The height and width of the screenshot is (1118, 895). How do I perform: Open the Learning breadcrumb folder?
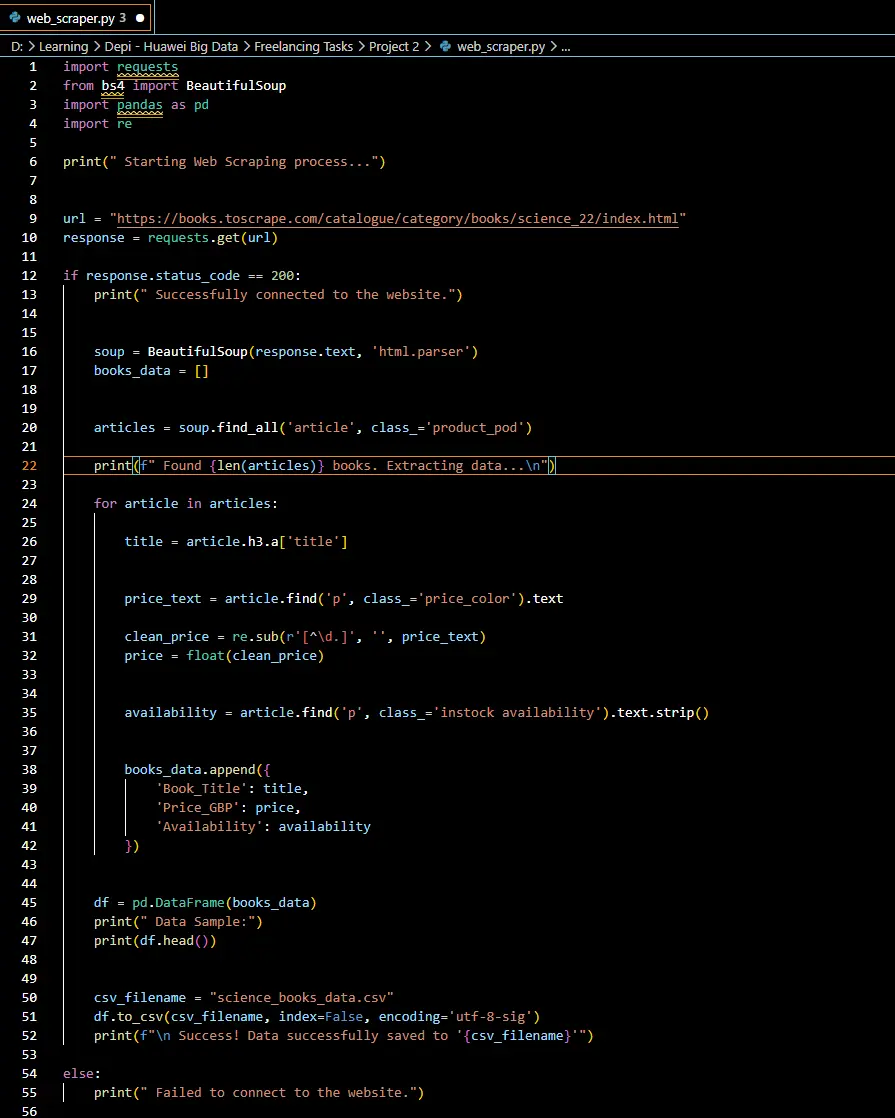63,46
